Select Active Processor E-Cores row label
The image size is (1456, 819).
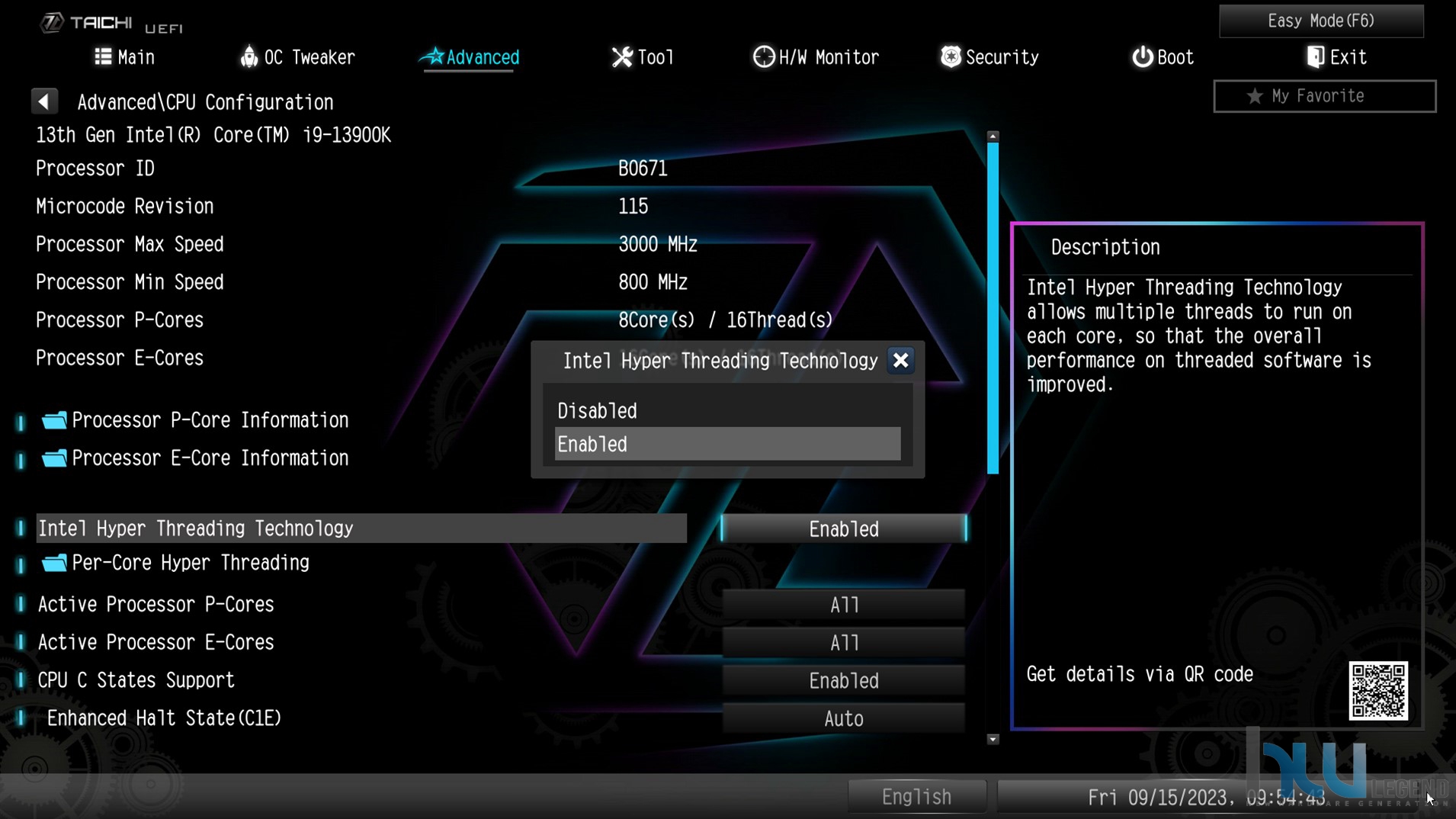(x=156, y=643)
